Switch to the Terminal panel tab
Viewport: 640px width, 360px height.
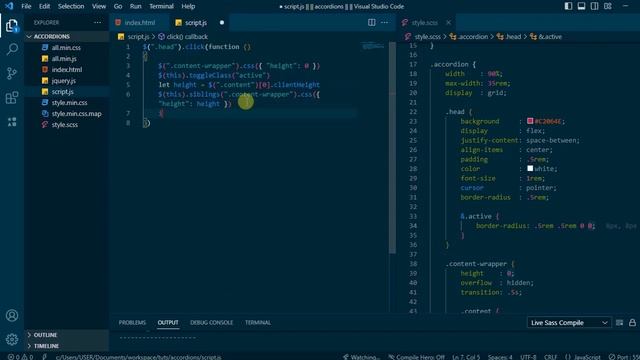[x=258, y=322]
